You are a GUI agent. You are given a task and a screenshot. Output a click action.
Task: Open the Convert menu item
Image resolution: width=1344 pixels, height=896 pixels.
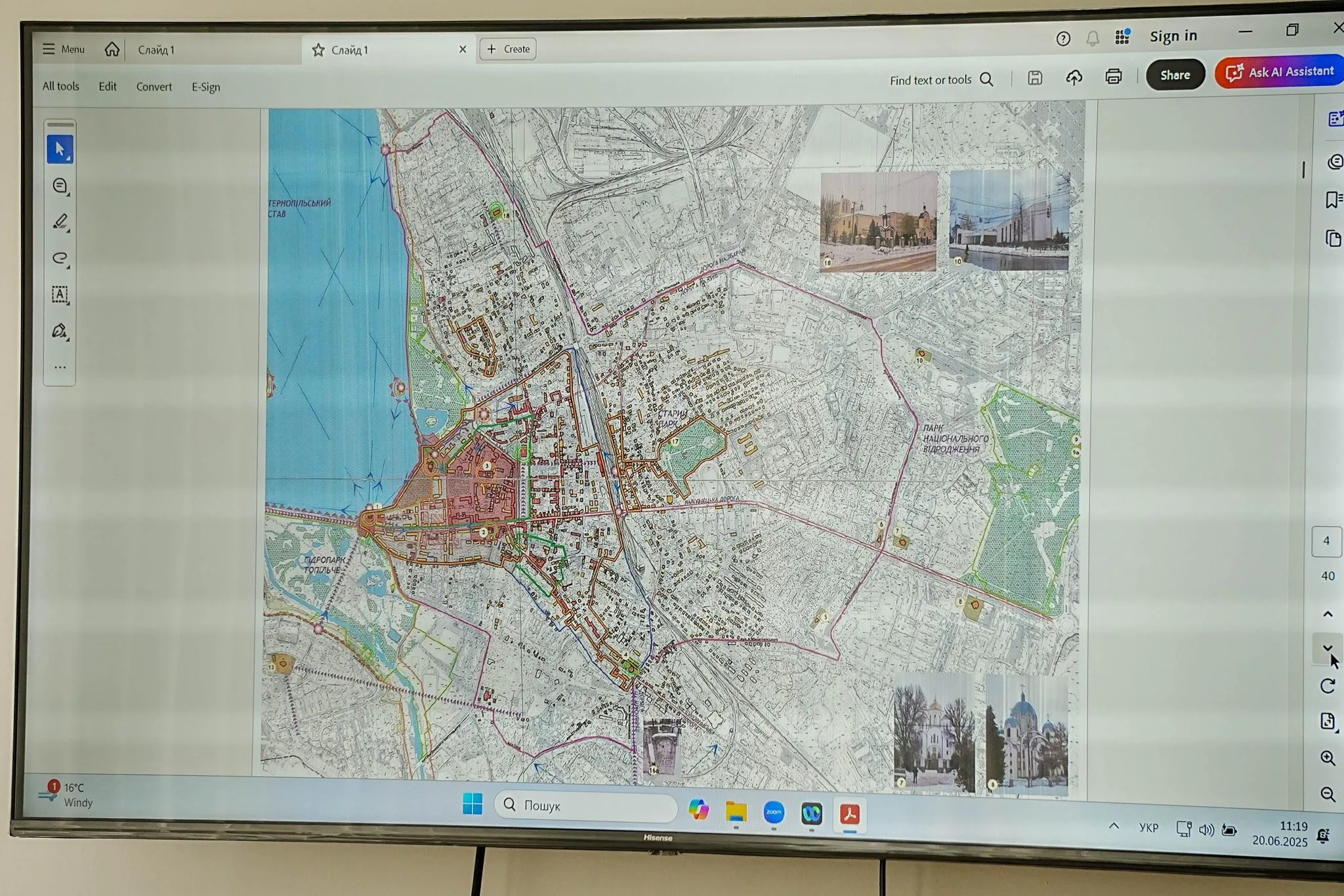(x=154, y=87)
